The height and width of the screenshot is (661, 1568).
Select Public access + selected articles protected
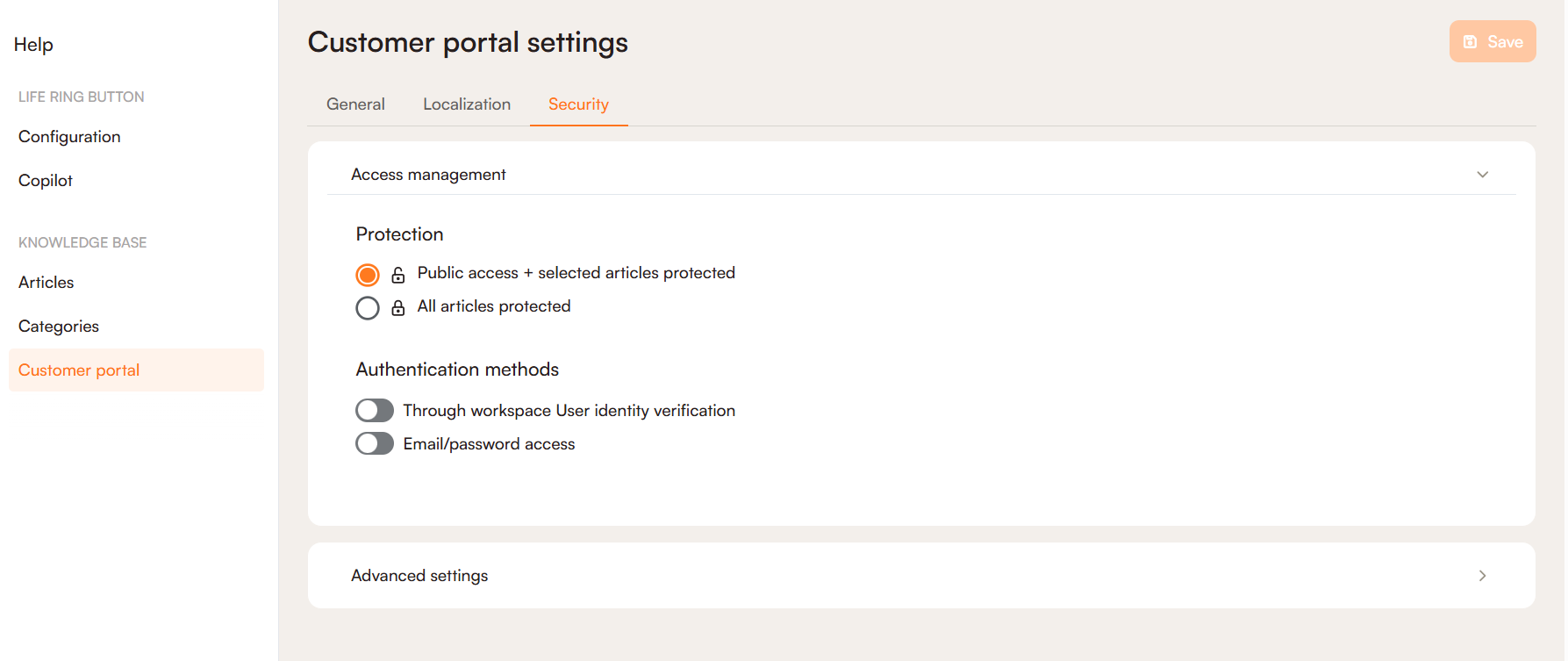(x=368, y=275)
